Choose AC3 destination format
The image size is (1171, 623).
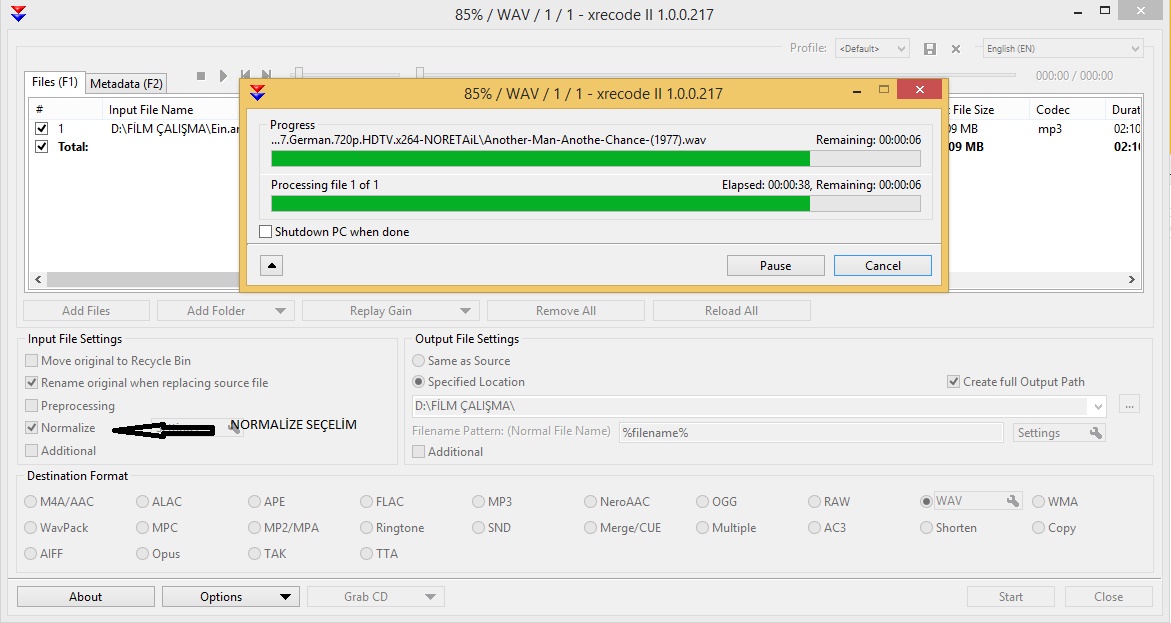pos(815,527)
